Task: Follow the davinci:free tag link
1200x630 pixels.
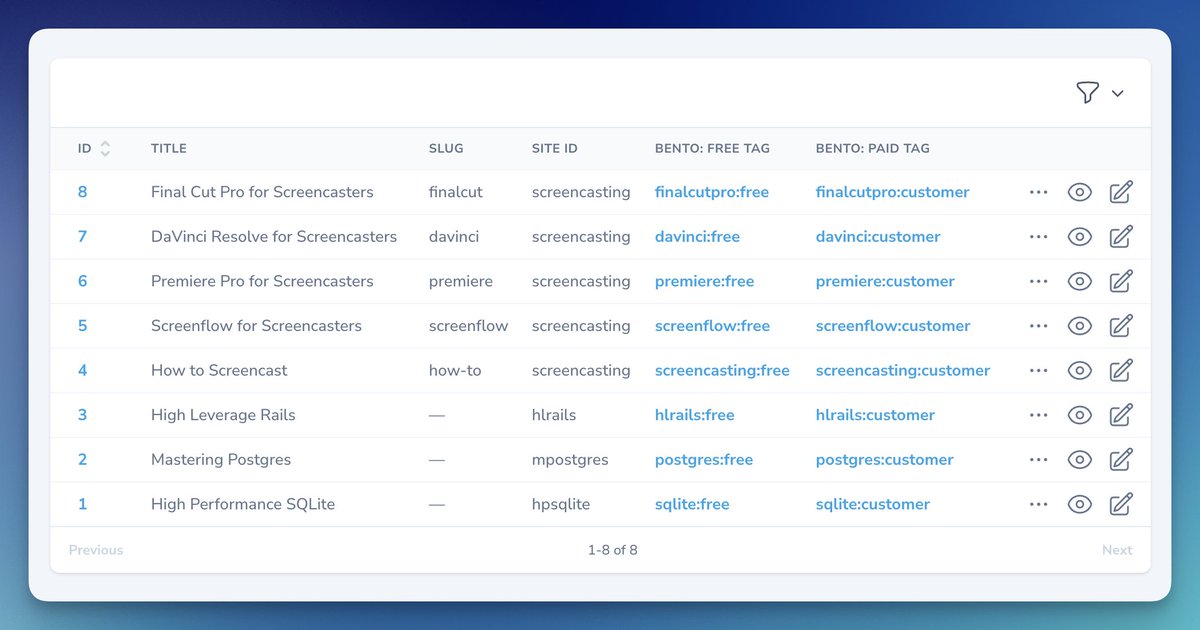Action: [698, 237]
